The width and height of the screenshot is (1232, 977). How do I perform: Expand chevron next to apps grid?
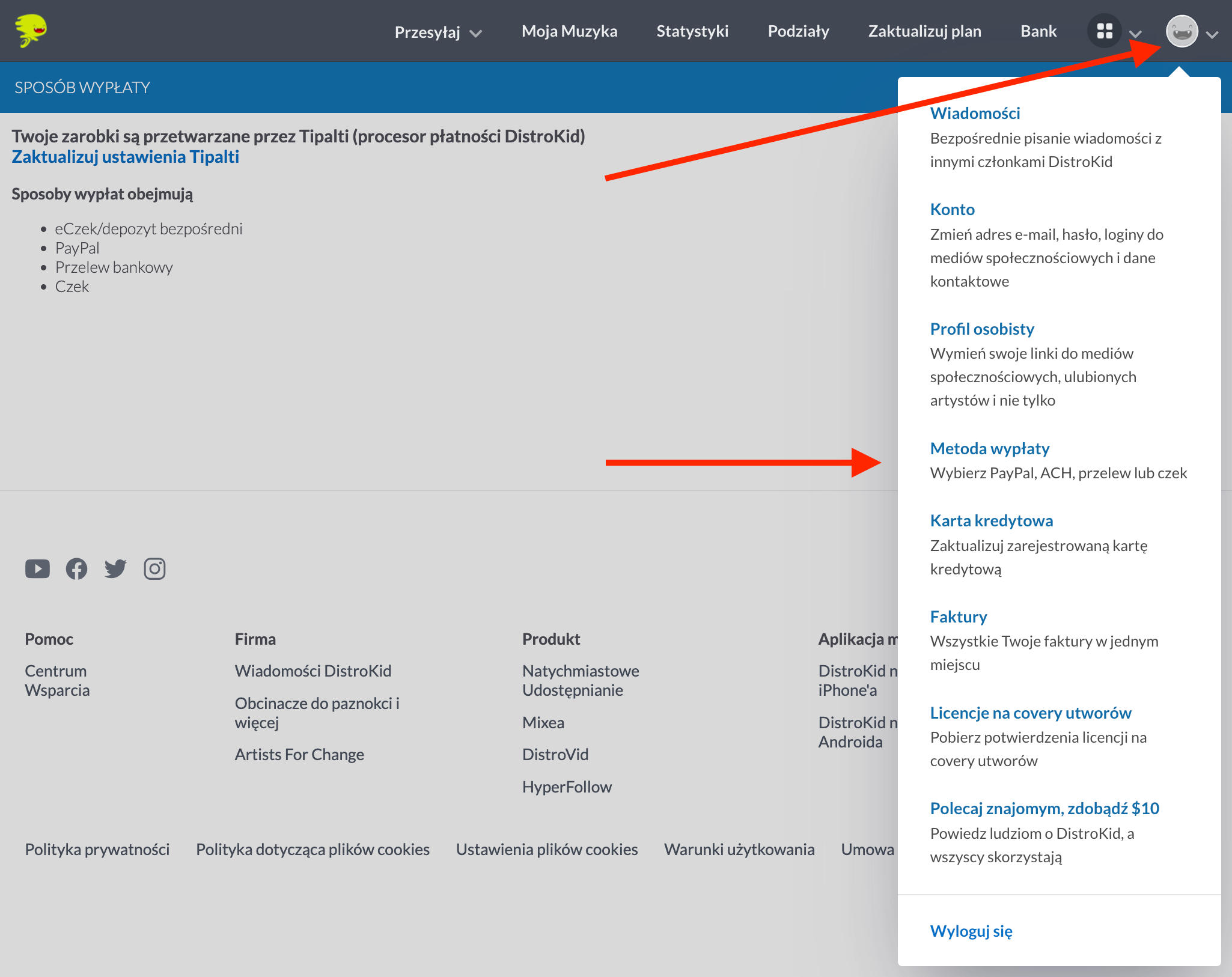click(x=1135, y=34)
